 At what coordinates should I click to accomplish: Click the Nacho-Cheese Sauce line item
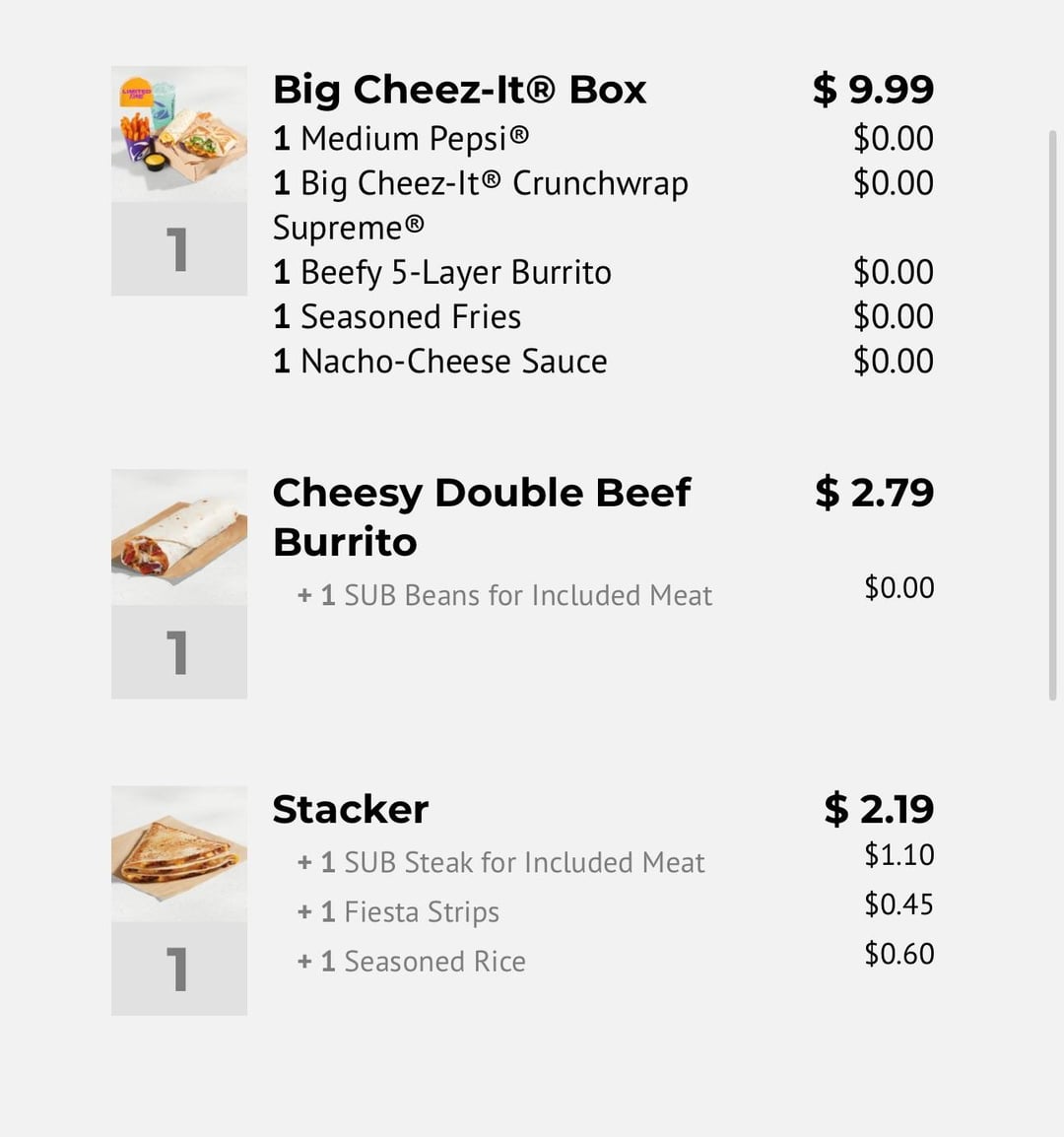click(x=440, y=362)
